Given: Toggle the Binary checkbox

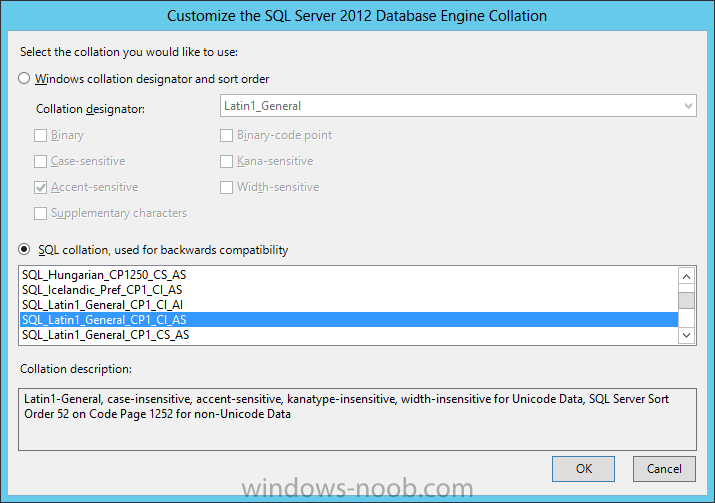Looking at the screenshot, I should point(41,135).
